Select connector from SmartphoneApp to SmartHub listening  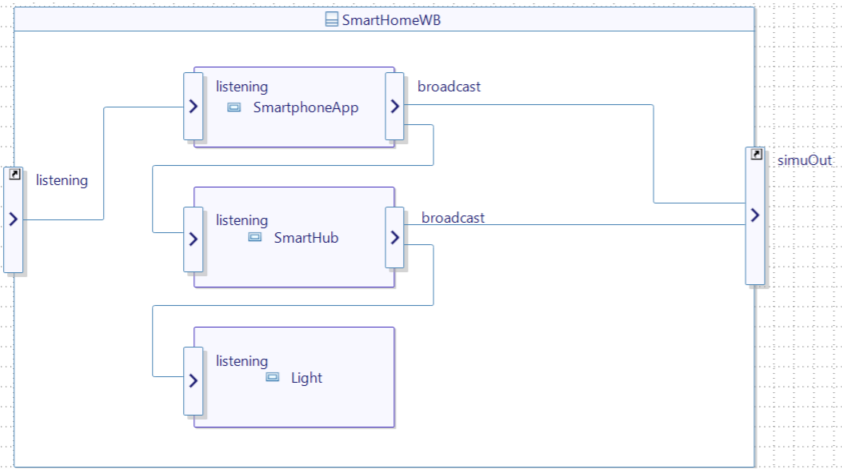pos(293,165)
